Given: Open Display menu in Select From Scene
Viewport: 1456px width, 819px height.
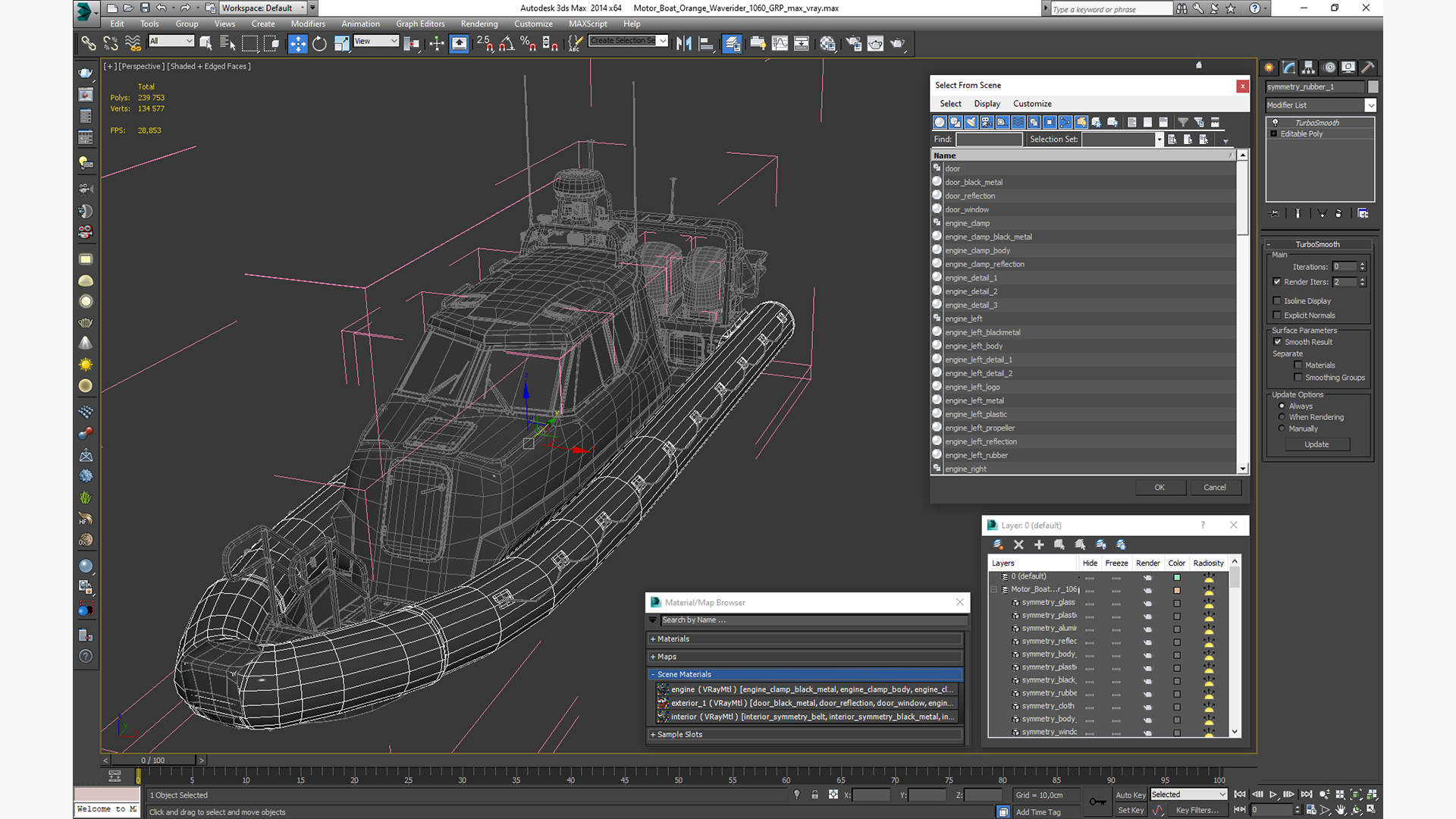Looking at the screenshot, I should (987, 104).
